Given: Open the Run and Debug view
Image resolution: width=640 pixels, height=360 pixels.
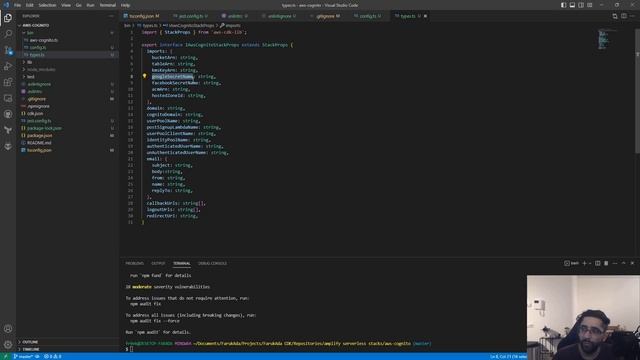Looking at the screenshot, I should [x=8, y=66].
